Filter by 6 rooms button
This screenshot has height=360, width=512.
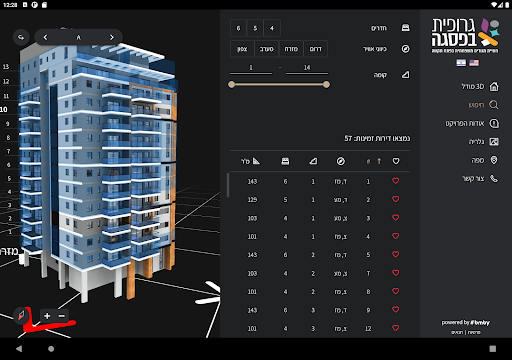(x=238, y=28)
